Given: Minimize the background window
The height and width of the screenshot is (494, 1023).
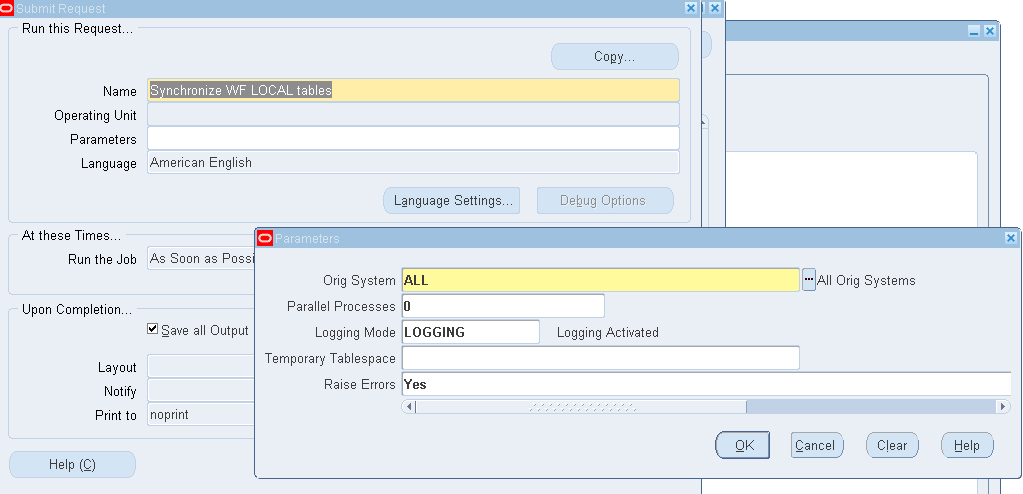Looking at the screenshot, I should pos(974,31).
